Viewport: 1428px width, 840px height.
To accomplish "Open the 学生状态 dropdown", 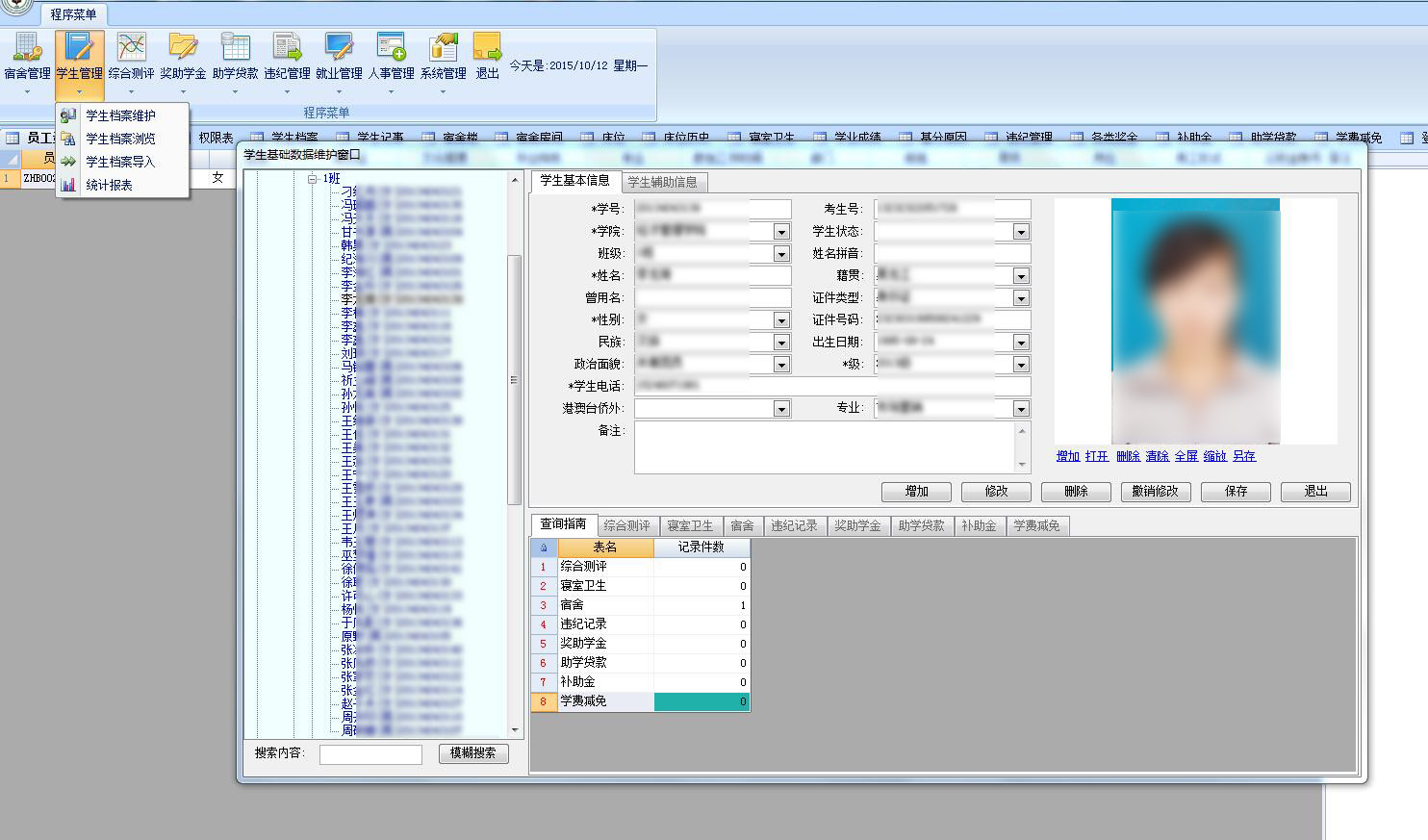I will pos(1021,232).
